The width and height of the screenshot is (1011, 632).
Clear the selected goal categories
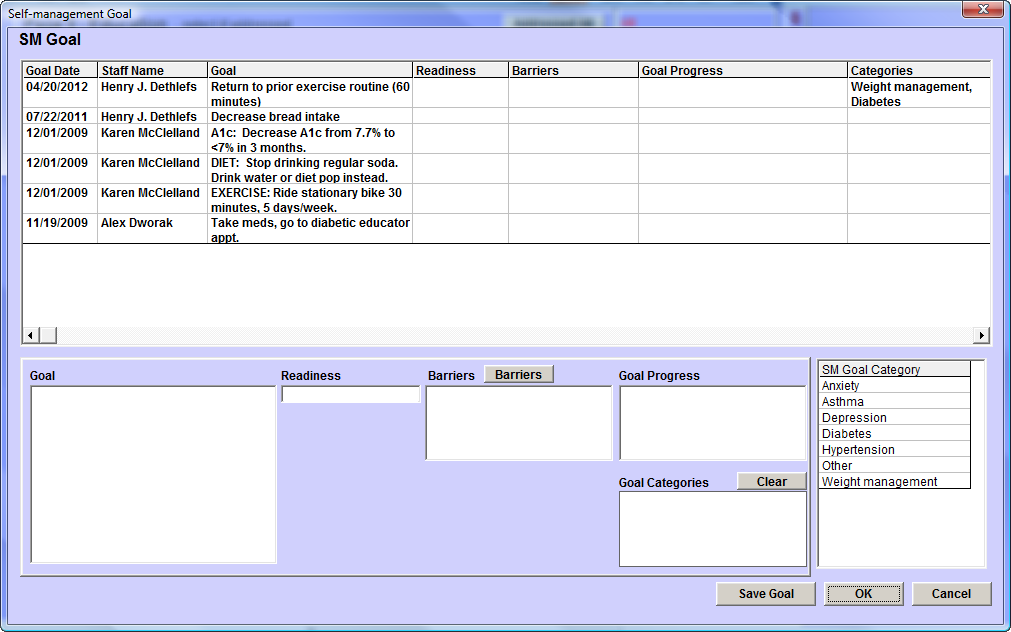click(x=771, y=482)
